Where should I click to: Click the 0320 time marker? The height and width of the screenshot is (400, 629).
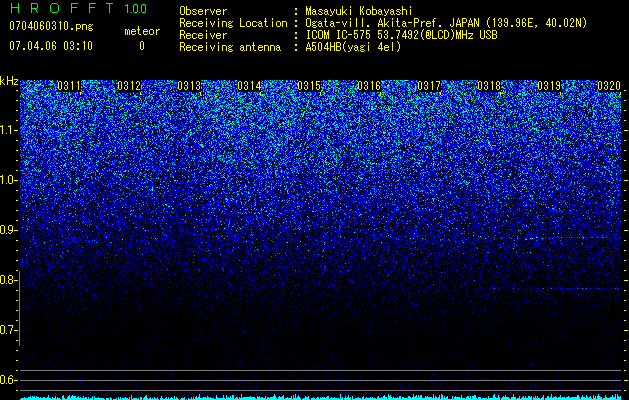click(x=609, y=86)
